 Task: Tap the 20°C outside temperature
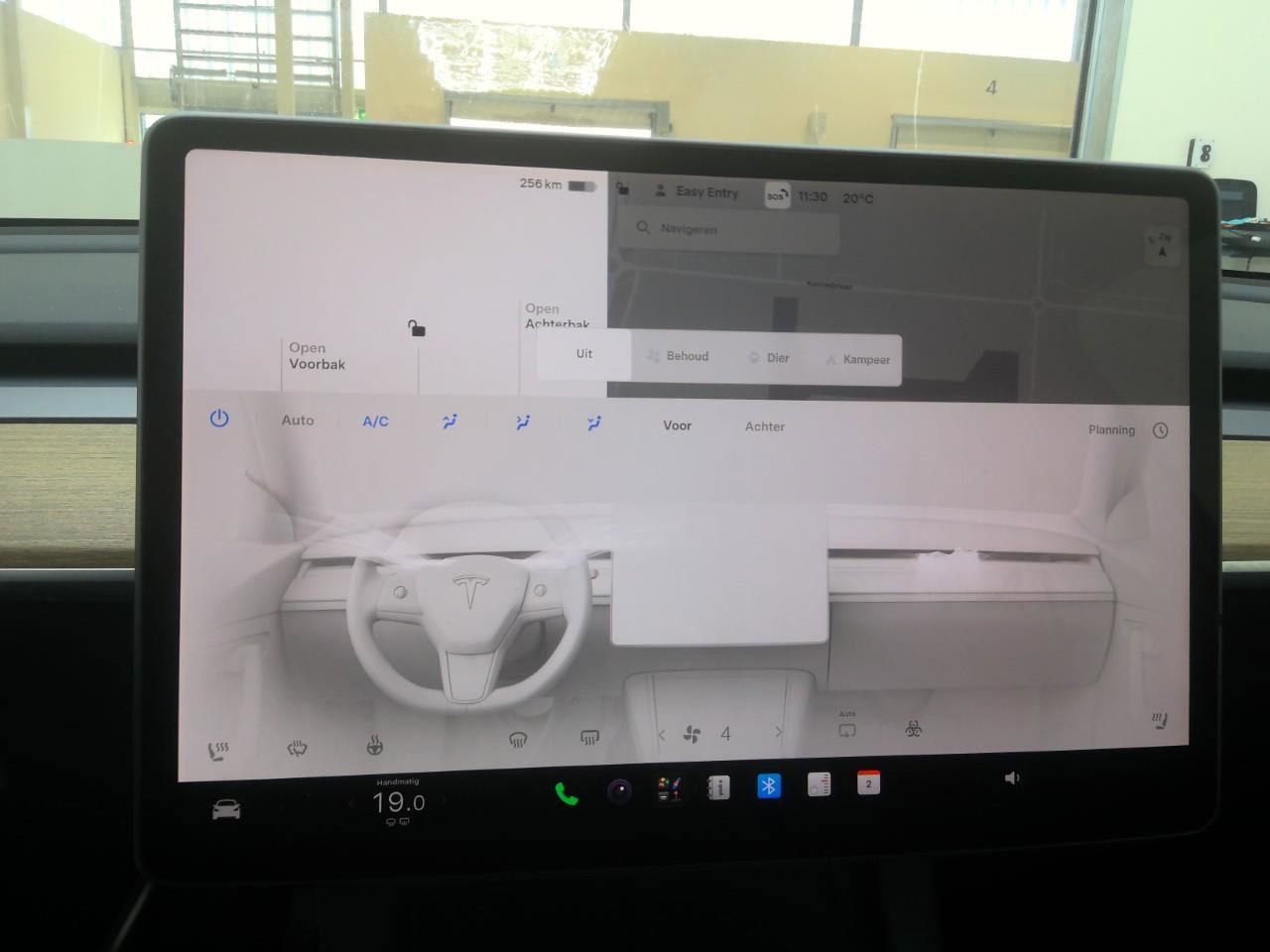858,198
